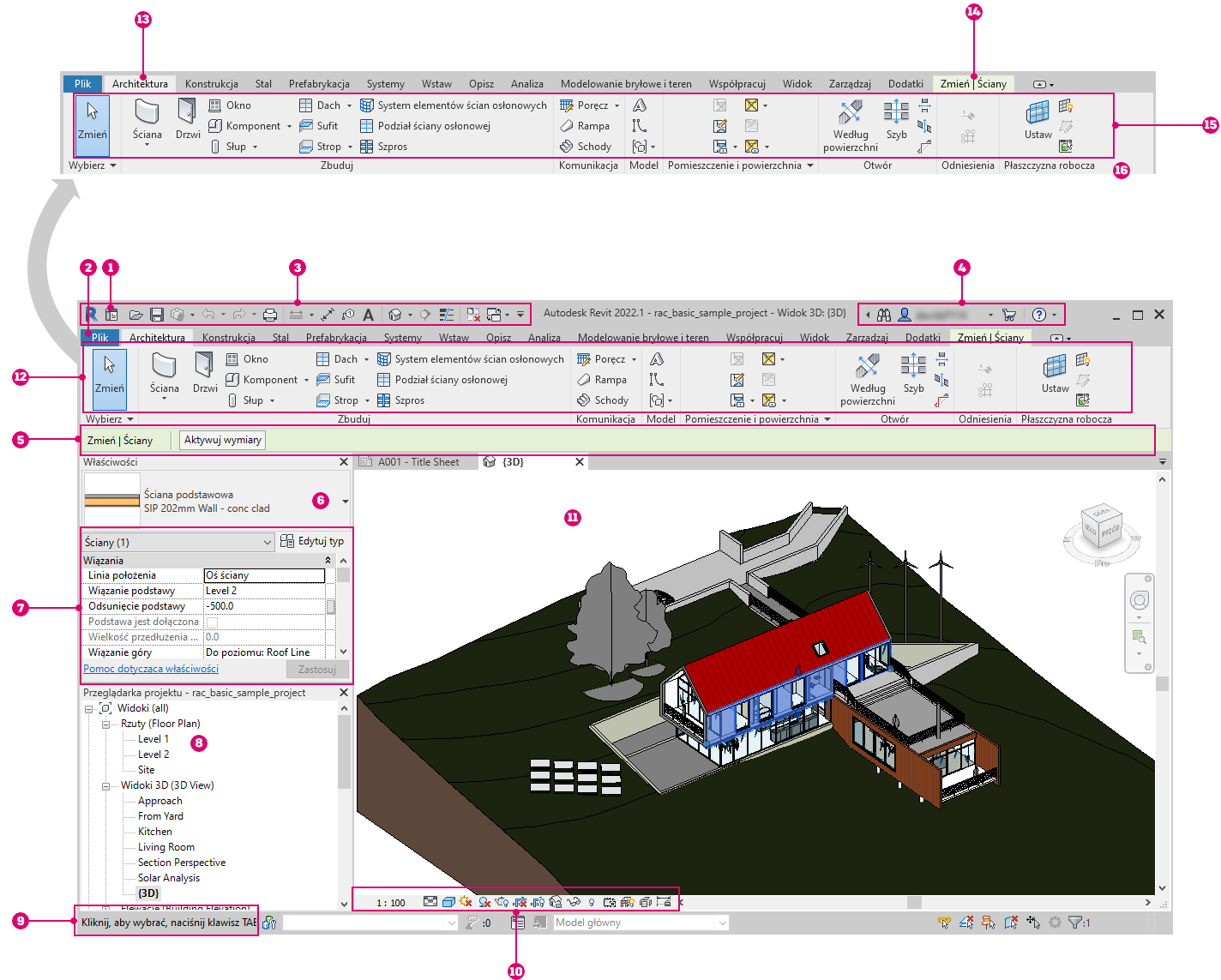Select Ściana wall tool in the enlarged ribbon callout

147,121
